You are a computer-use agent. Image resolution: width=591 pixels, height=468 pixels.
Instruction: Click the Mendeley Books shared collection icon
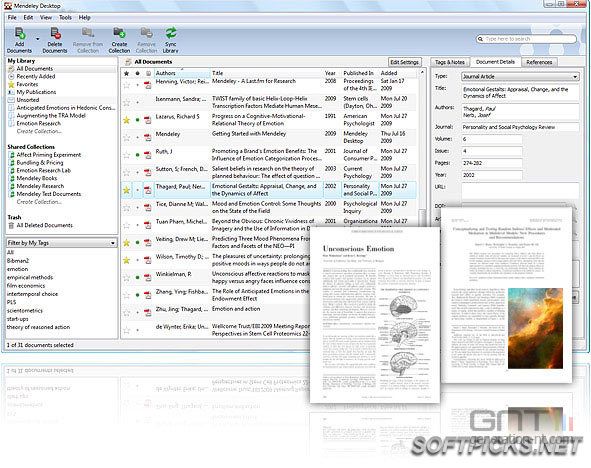pyautogui.click(x=12, y=178)
